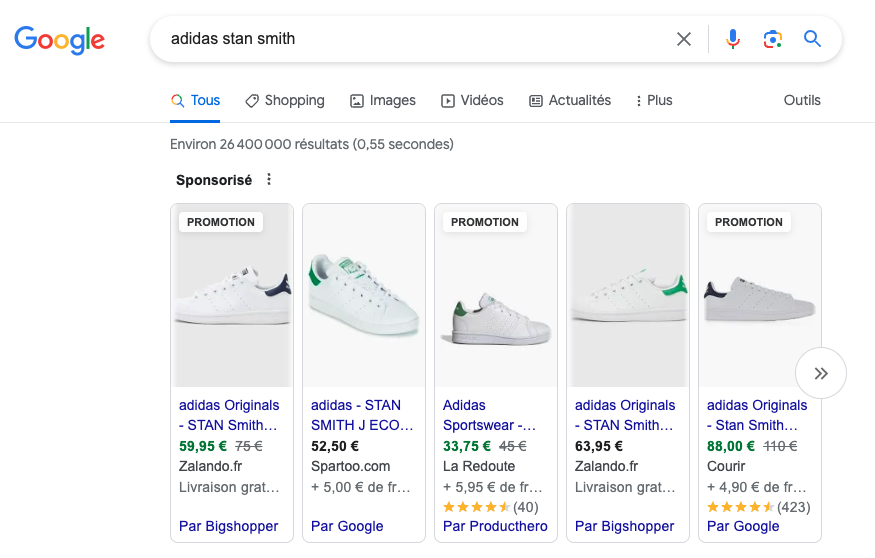Go to the Google logo homepage
Screen dimensions: 875x558
59,40
